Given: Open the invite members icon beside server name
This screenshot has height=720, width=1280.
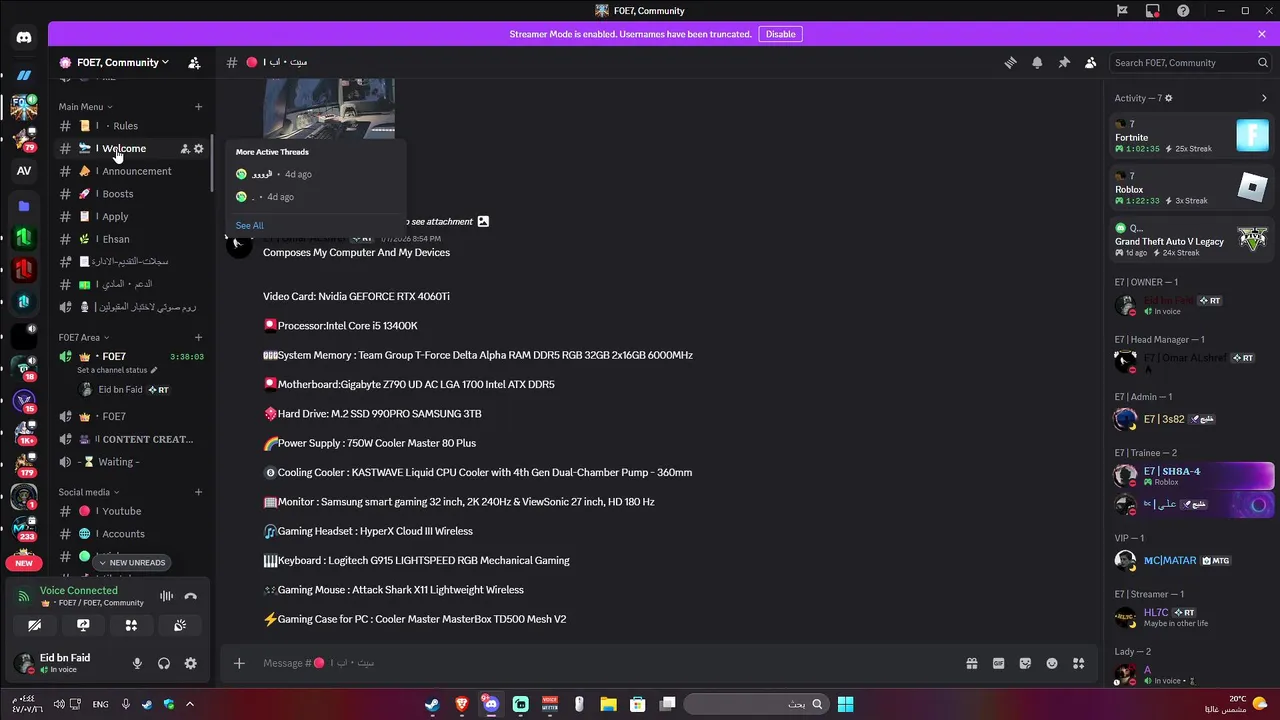Looking at the screenshot, I should pos(194,62).
